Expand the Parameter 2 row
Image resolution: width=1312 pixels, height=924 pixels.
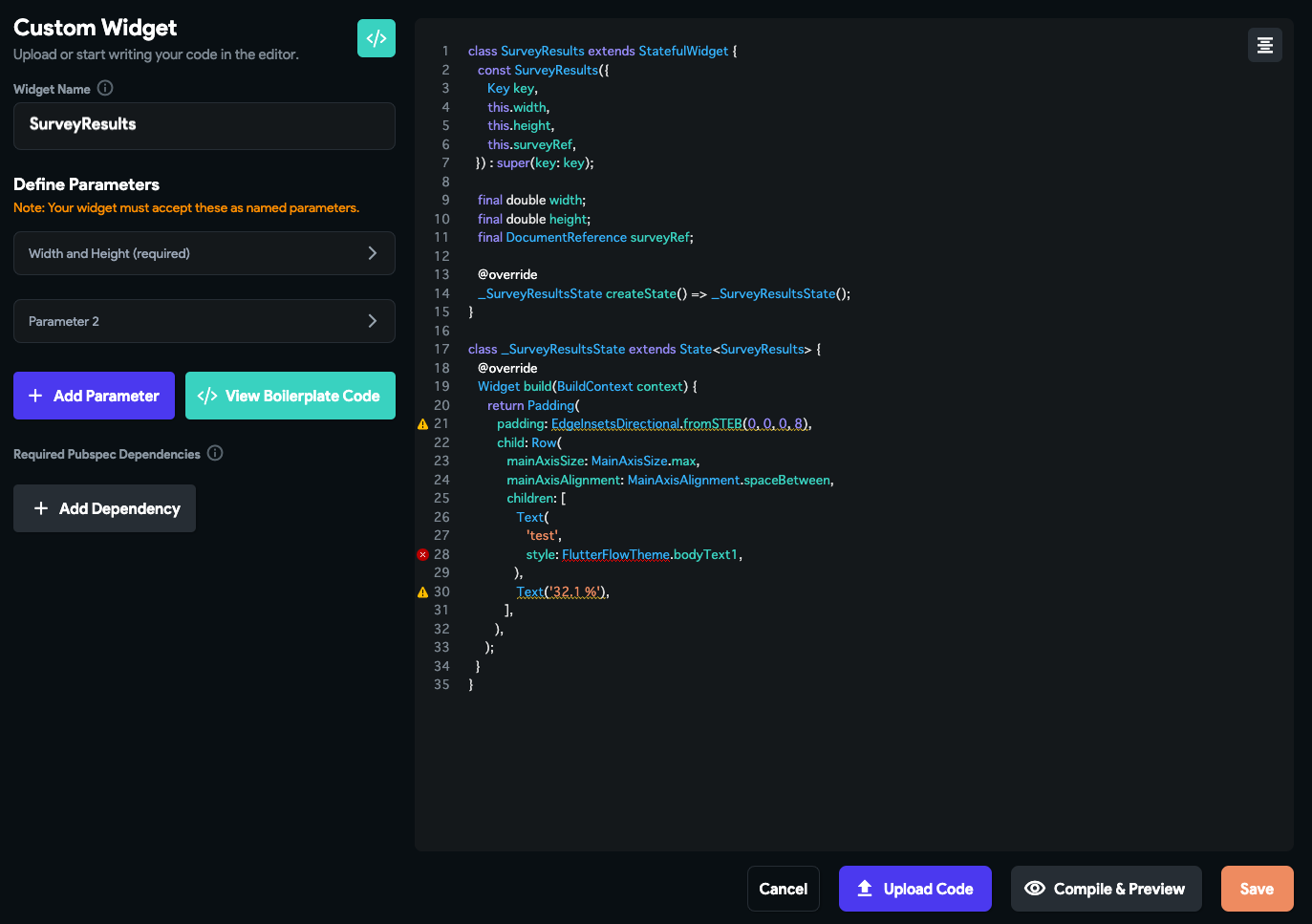pos(204,321)
